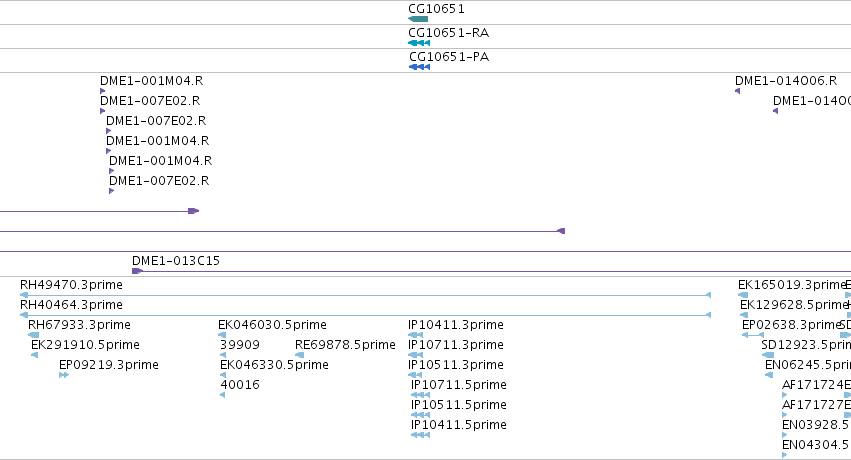
Task: Open the RH40464.3prime feature label
Action: (71, 305)
